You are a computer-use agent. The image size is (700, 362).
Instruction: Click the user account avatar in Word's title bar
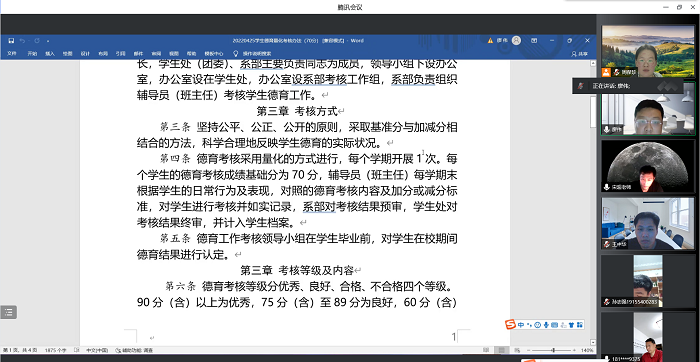tap(516, 41)
